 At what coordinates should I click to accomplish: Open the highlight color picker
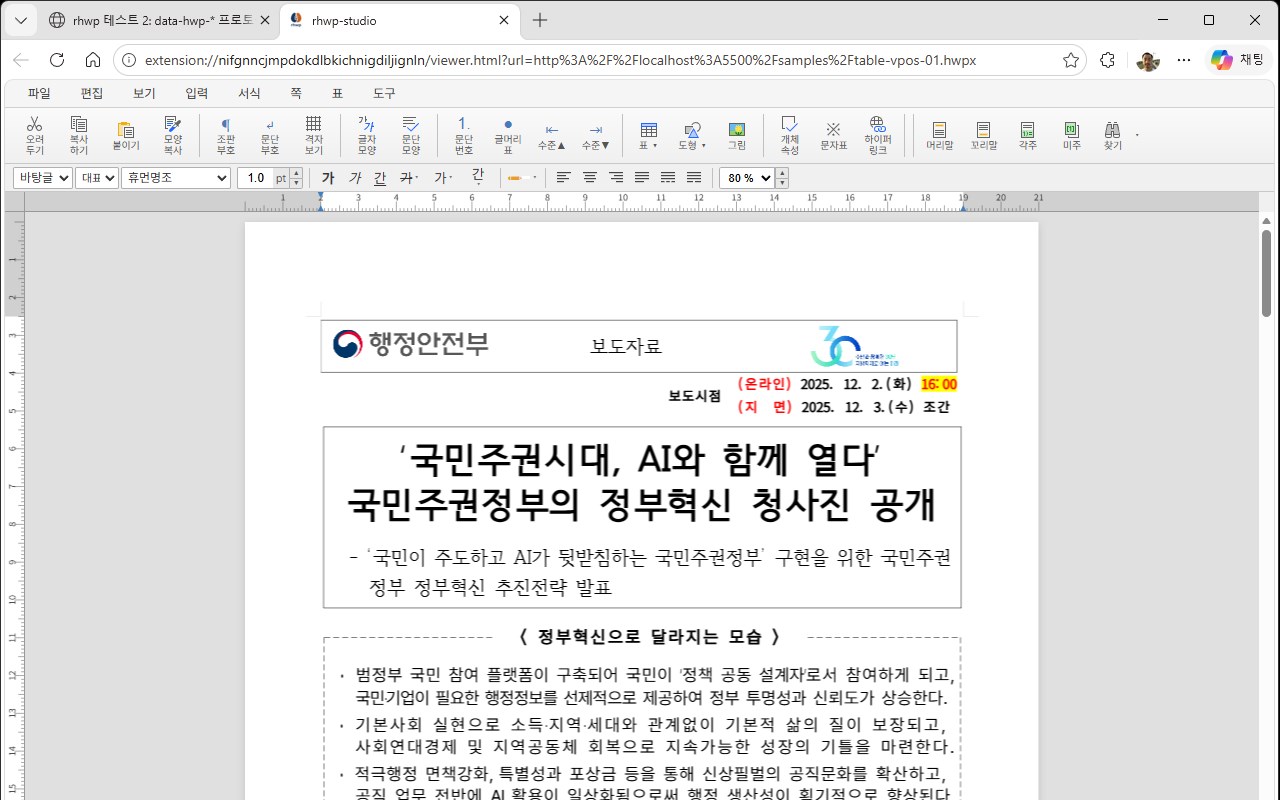521,178
